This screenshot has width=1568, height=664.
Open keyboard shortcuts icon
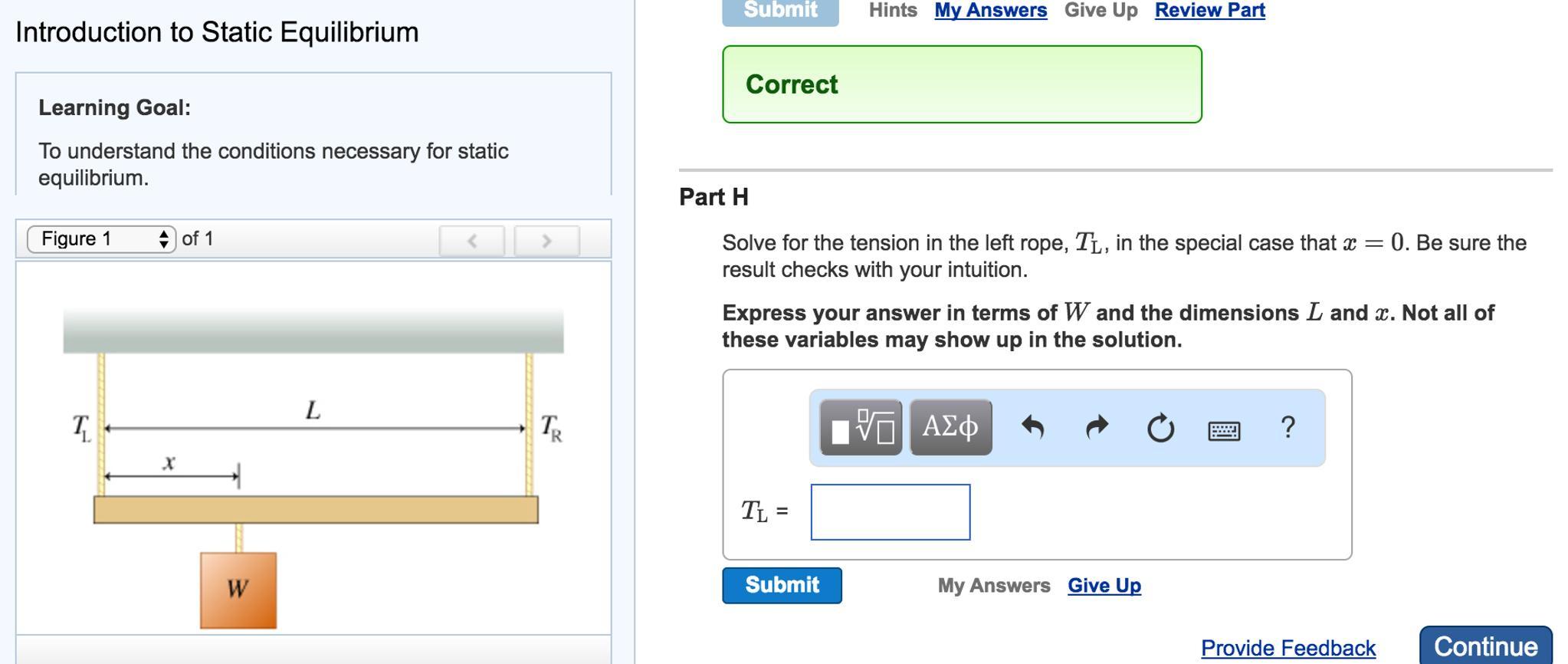coord(1224,429)
